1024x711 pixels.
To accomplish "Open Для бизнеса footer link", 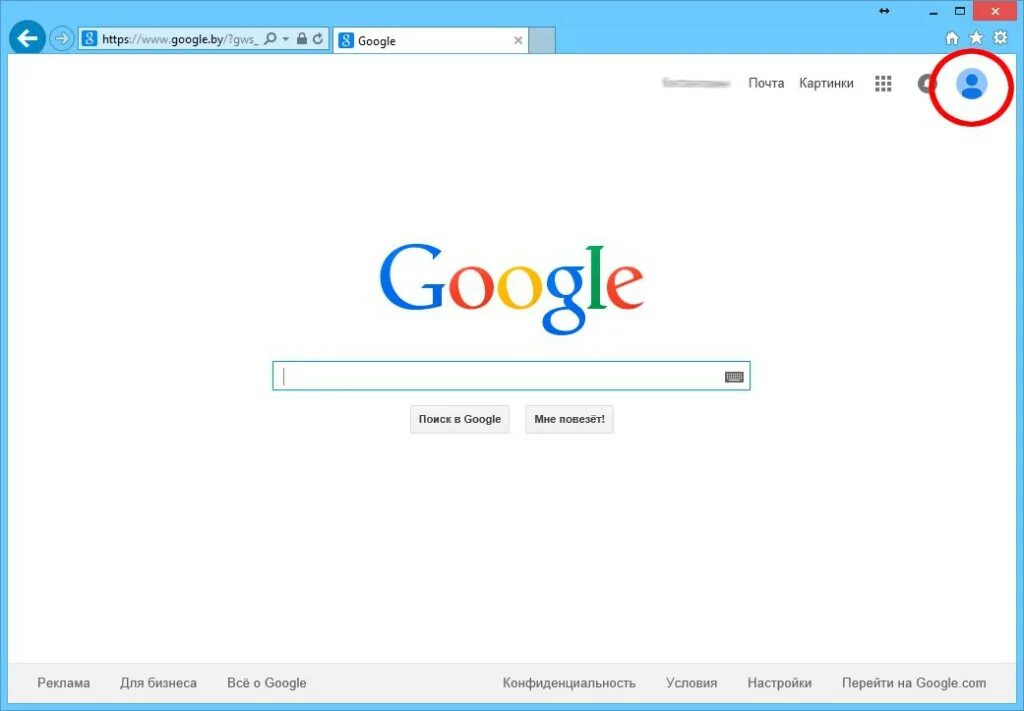I will click(x=158, y=683).
